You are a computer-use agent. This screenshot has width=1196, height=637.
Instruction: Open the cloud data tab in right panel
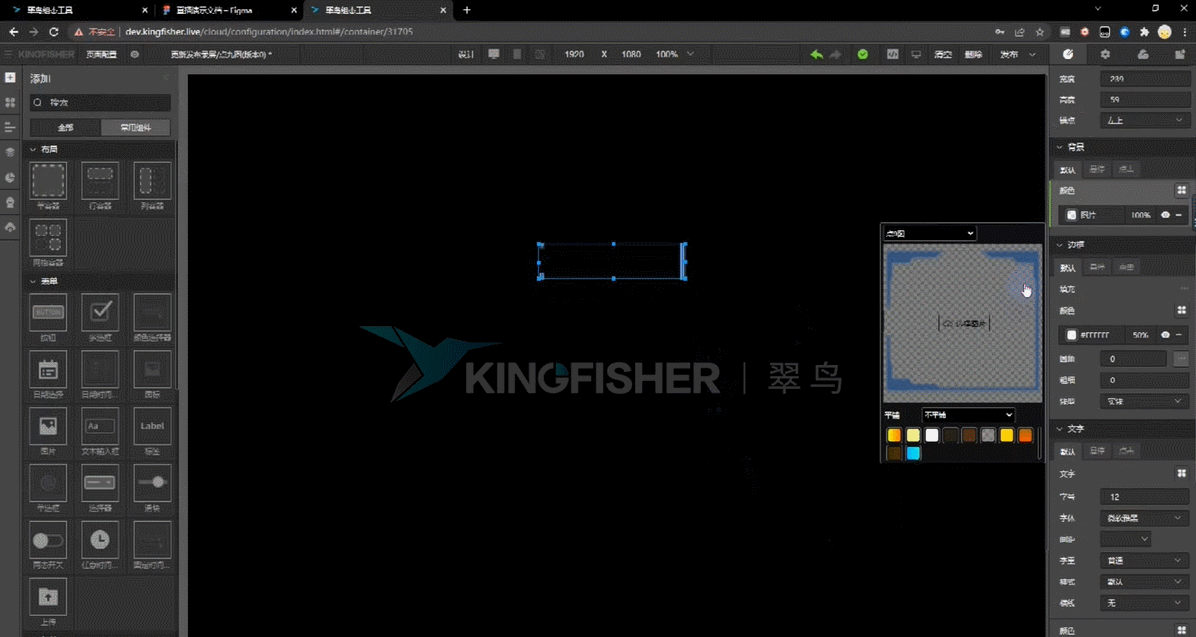point(1143,54)
